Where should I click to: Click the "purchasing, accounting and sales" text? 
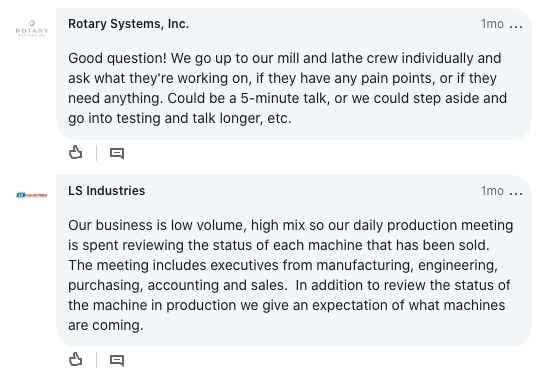[x=177, y=286]
